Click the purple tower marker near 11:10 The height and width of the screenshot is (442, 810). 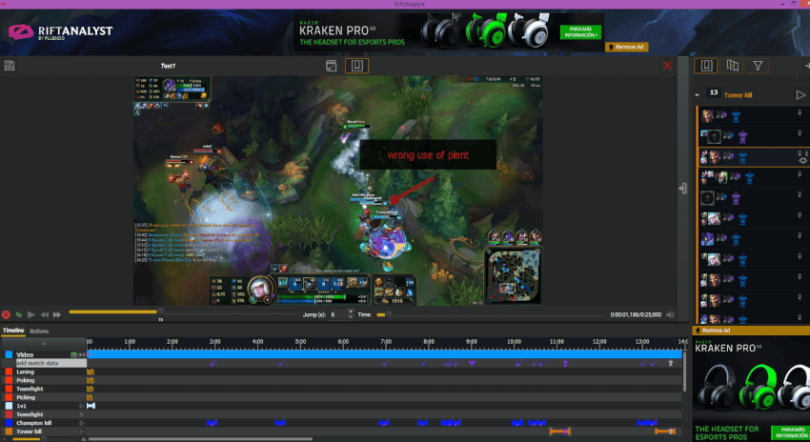566,364
